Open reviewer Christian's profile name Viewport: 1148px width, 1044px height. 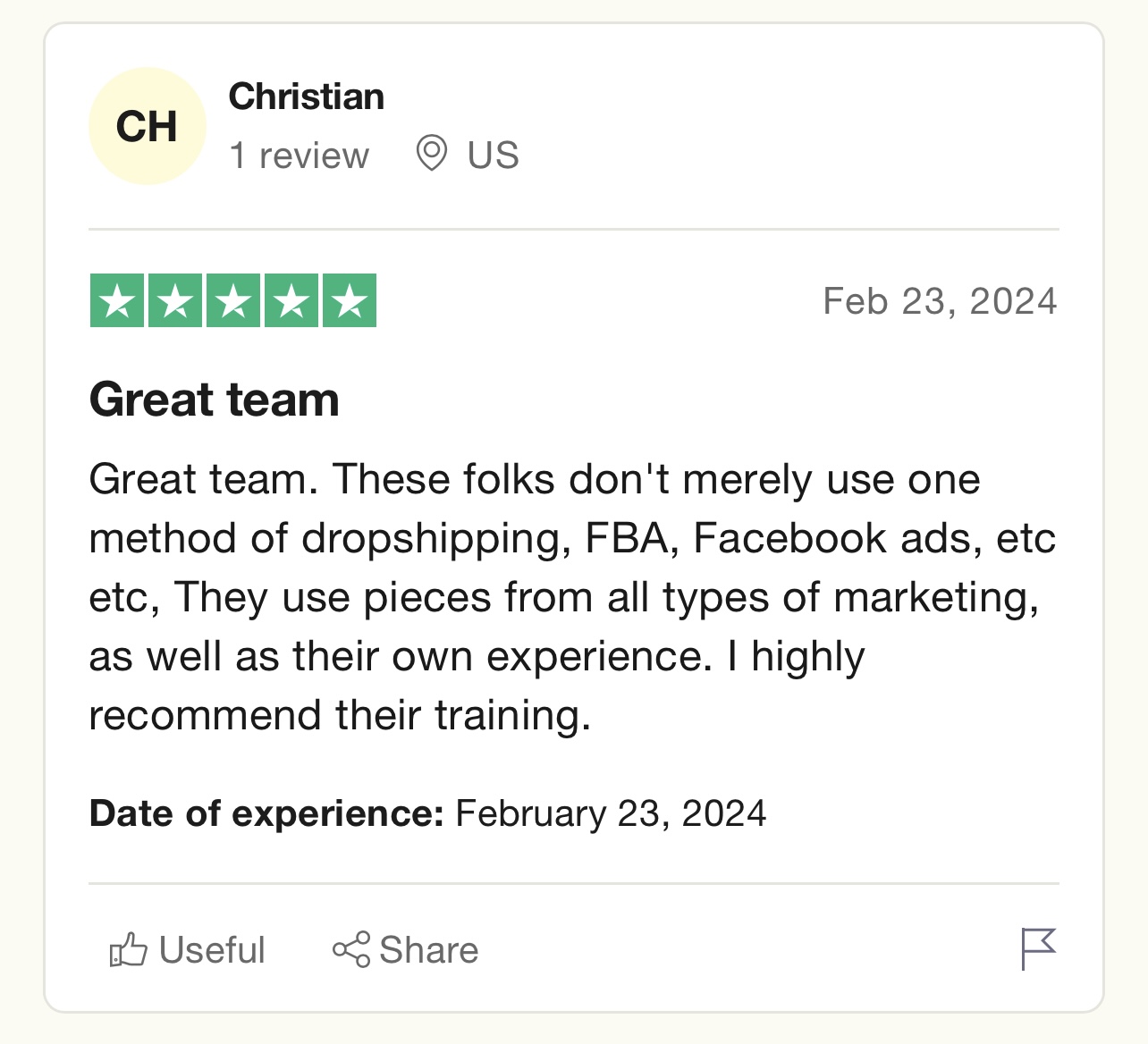306,97
